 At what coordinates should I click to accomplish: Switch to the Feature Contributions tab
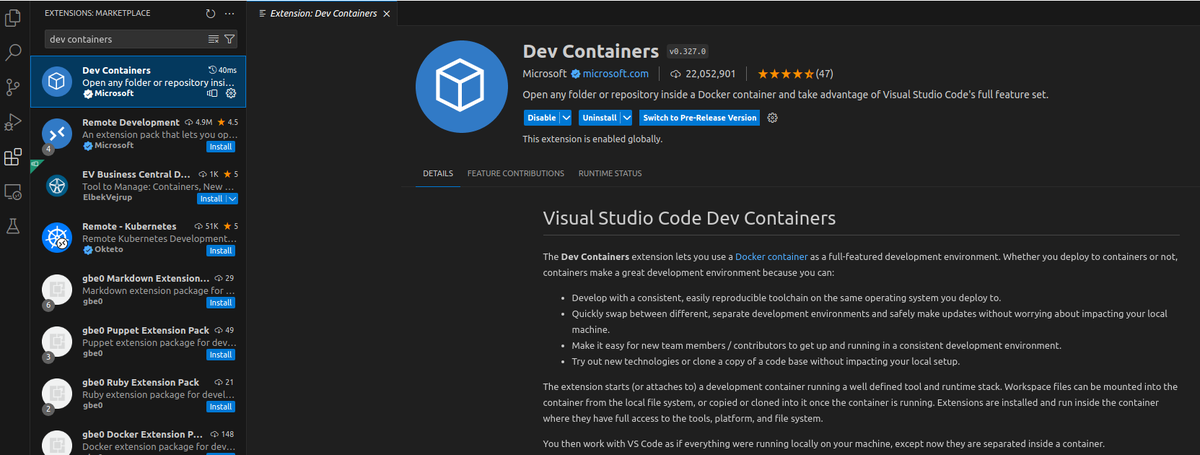coord(516,173)
